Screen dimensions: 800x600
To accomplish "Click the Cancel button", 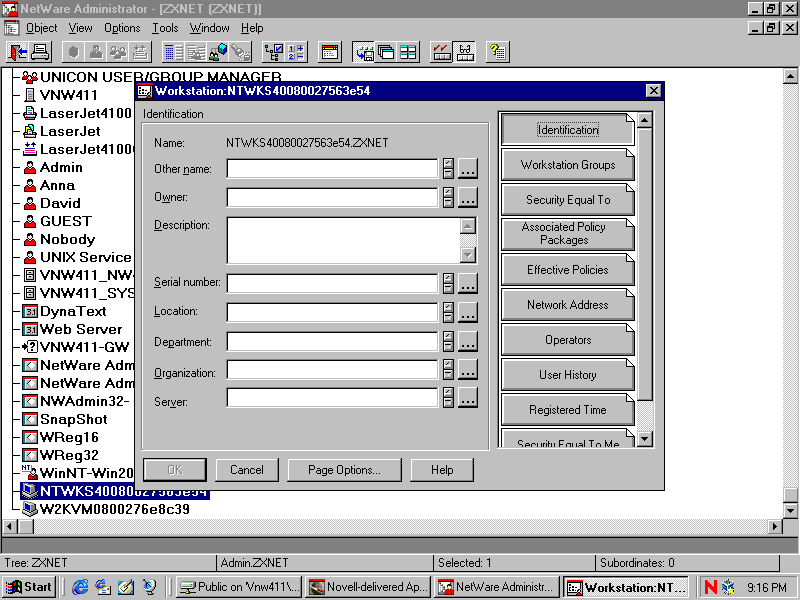I will pyautogui.click(x=247, y=470).
